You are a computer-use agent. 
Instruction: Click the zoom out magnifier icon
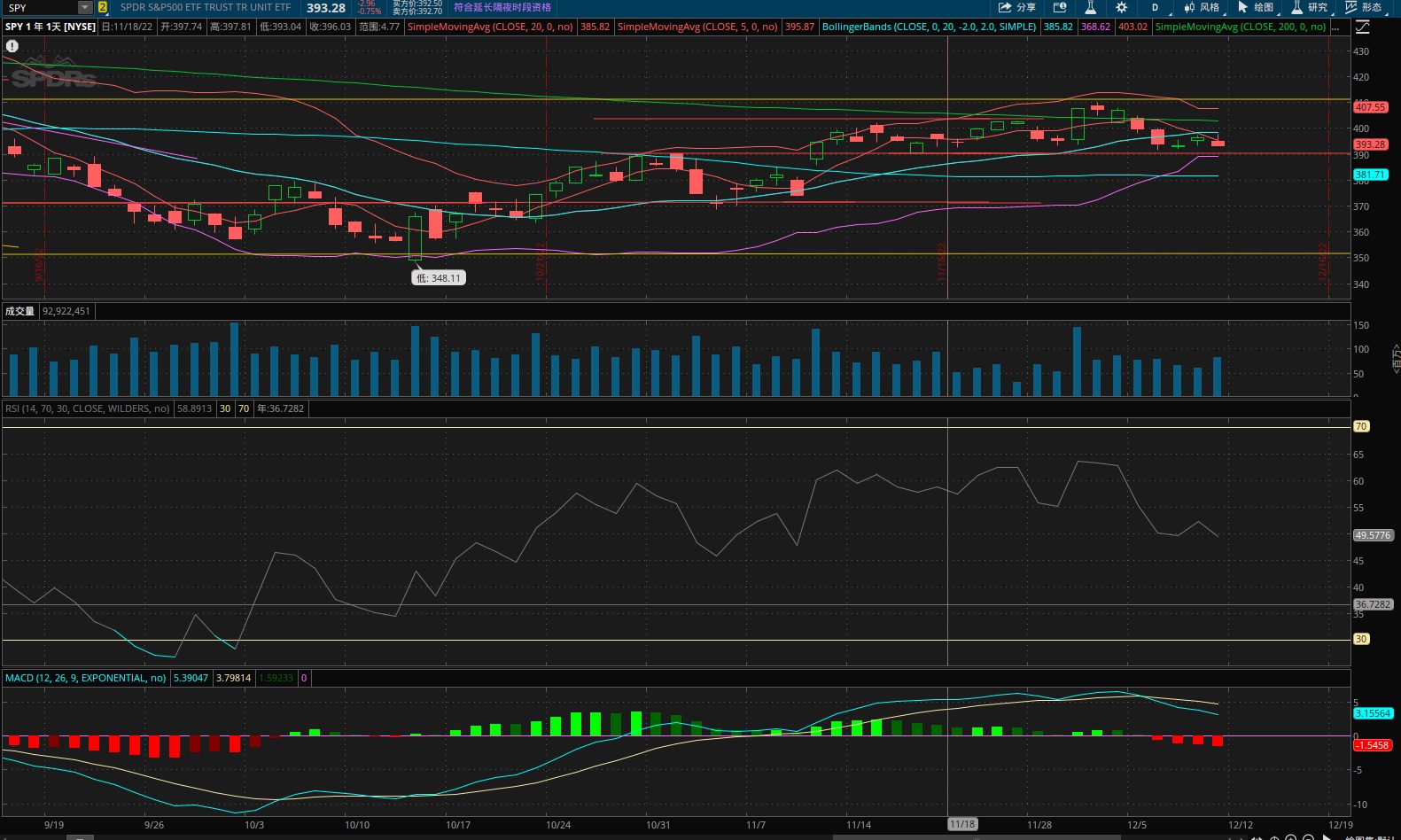(1308, 837)
